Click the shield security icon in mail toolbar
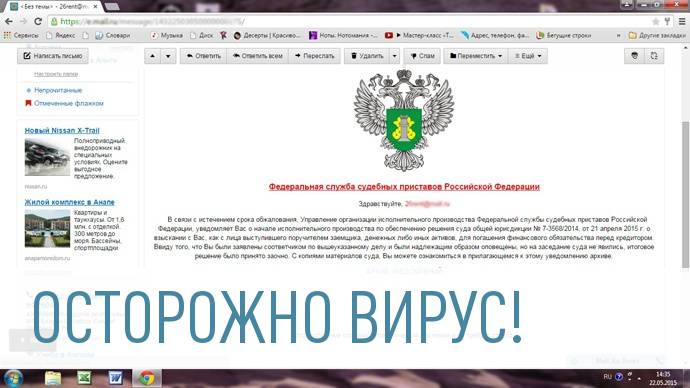Screen dimensions: 690x388 (x=635, y=56)
